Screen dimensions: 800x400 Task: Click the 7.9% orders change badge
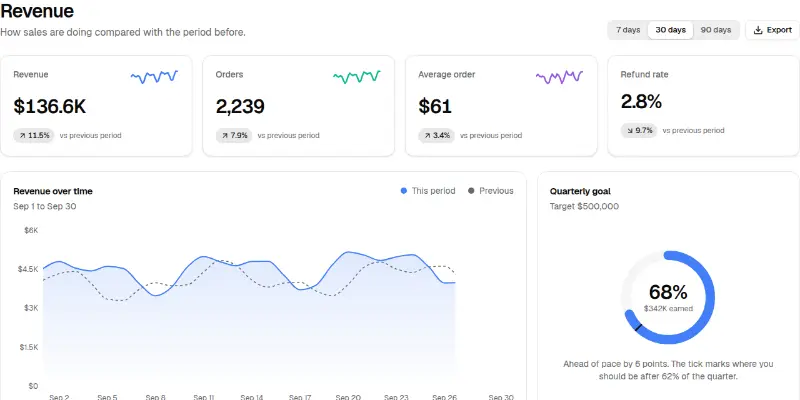[x=234, y=136]
